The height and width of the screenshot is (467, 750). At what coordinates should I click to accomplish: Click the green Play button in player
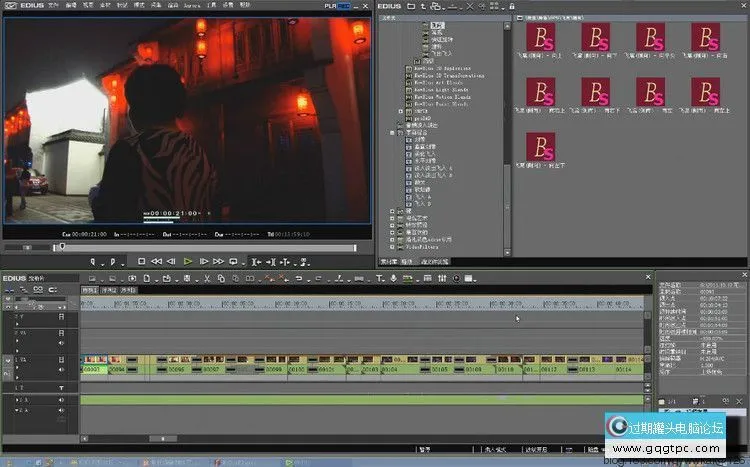click(x=187, y=261)
